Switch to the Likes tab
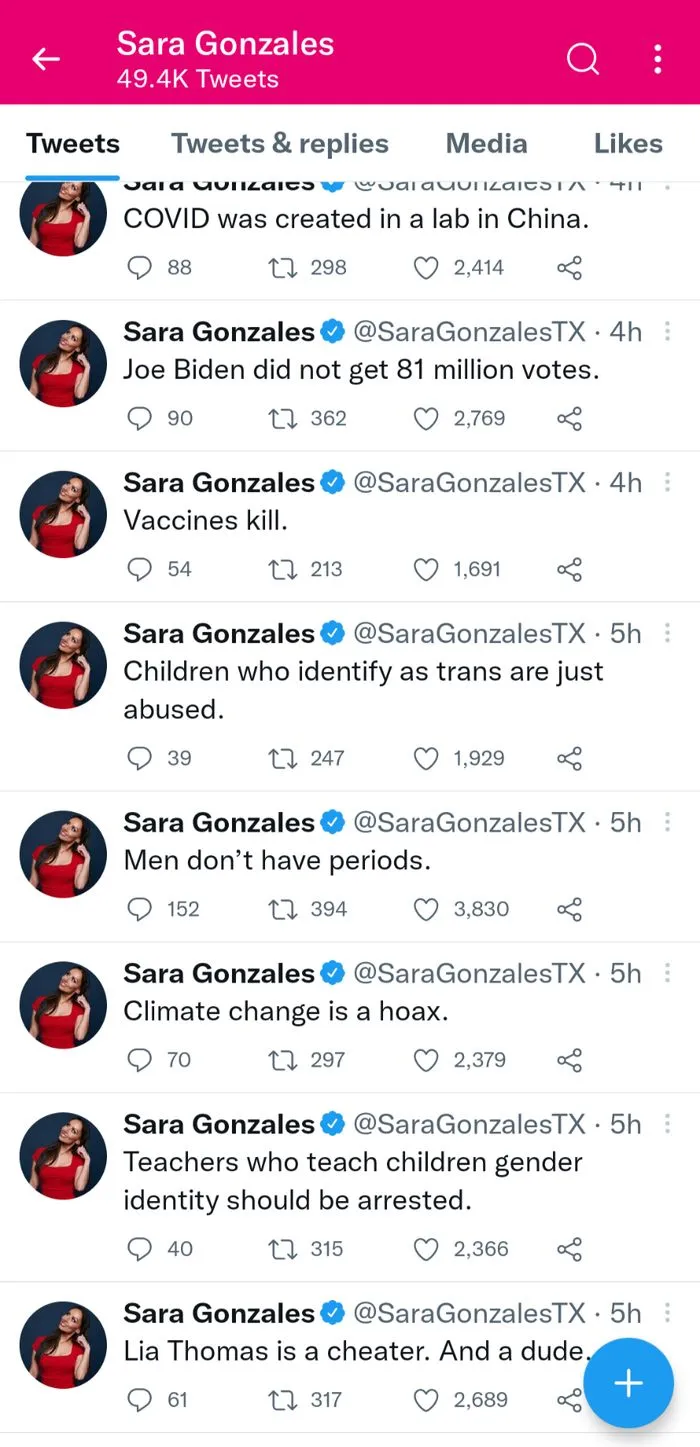This screenshot has width=700, height=1447. [628, 143]
